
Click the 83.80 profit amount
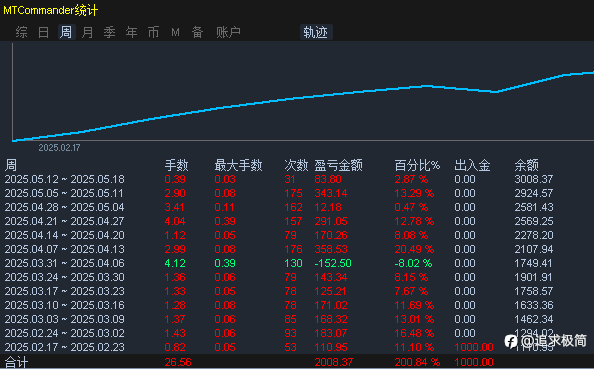click(328, 179)
